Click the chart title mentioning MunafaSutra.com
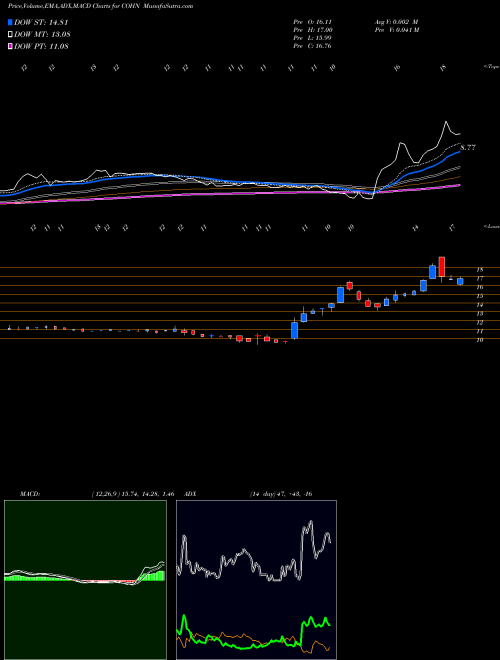The height and width of the screenshot is (660, 500). coord(101,6)
